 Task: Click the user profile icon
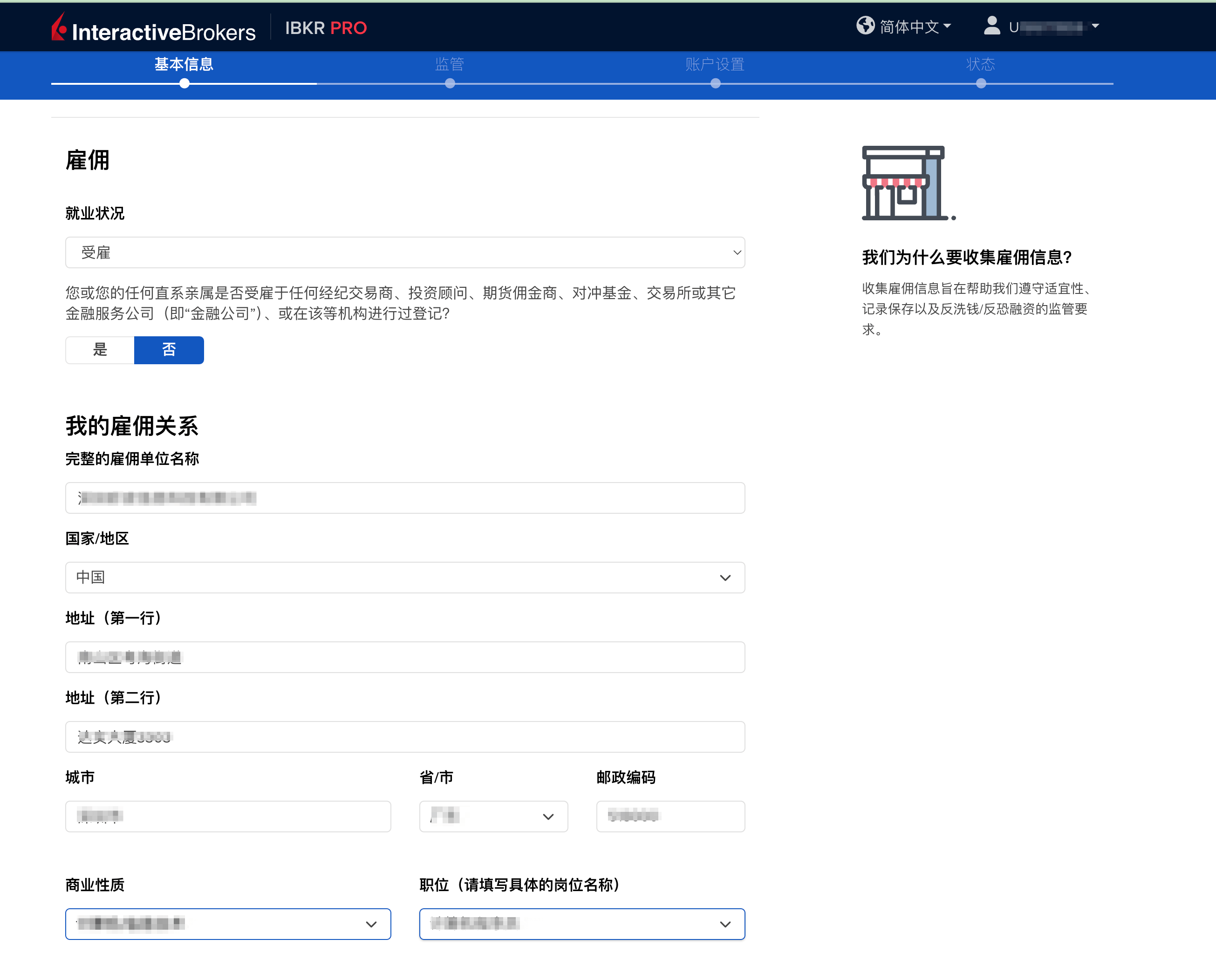click(991, 26)
